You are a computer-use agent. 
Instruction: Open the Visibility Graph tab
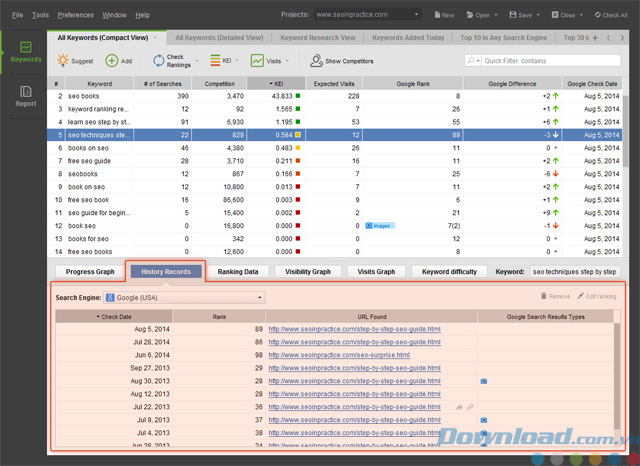click(x=309, y=271)
